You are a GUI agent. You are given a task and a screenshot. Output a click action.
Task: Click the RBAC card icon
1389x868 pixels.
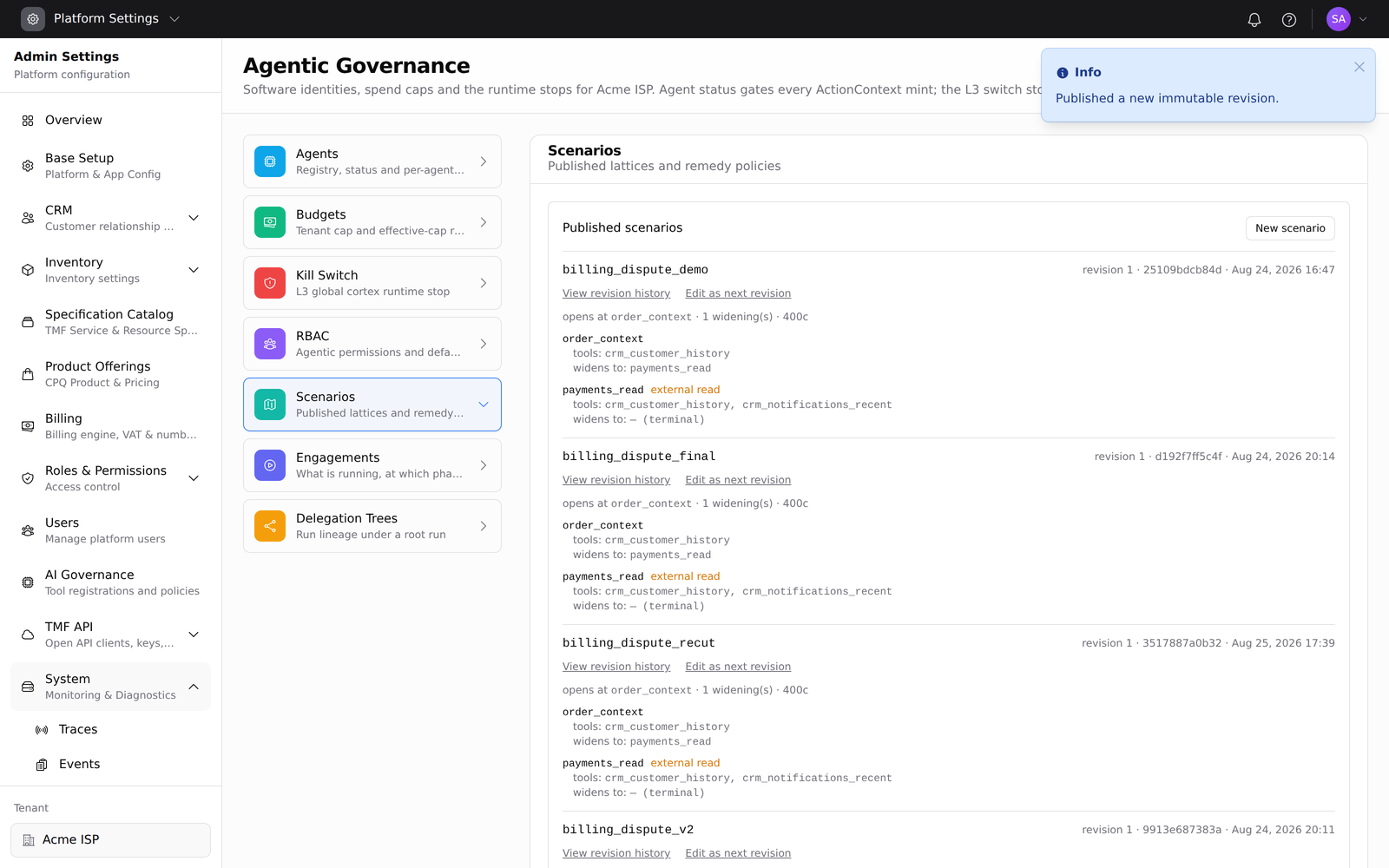click(270, 344)
